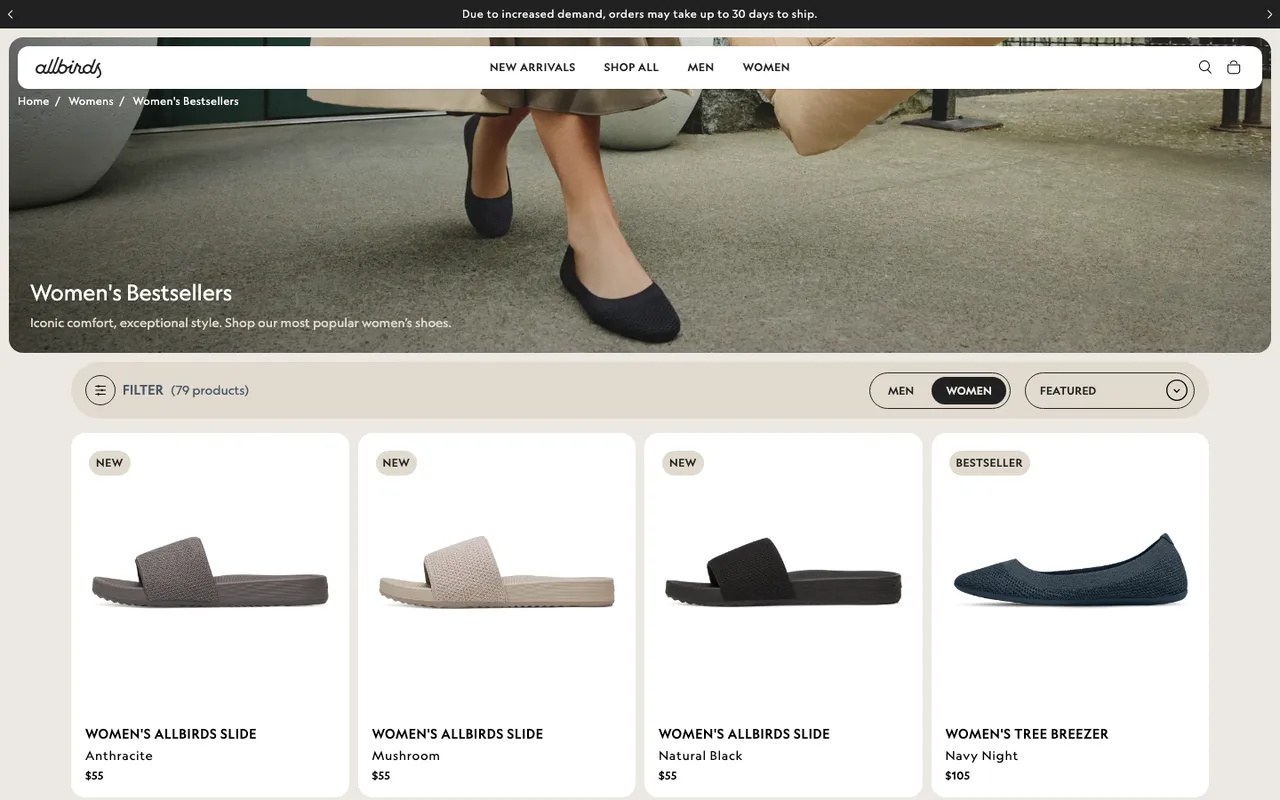Viewport: 1280px width, 800px height.
Task: Open the search icon
Action: click(x=1205, y=67)
